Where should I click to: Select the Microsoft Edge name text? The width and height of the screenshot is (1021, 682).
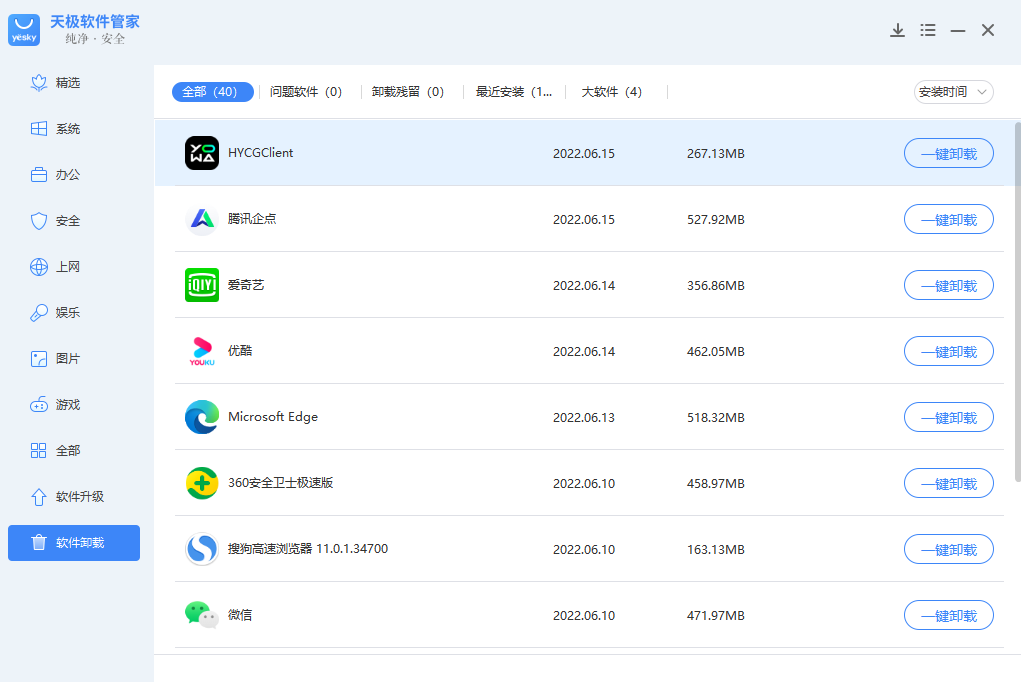(x=273, y=416)
